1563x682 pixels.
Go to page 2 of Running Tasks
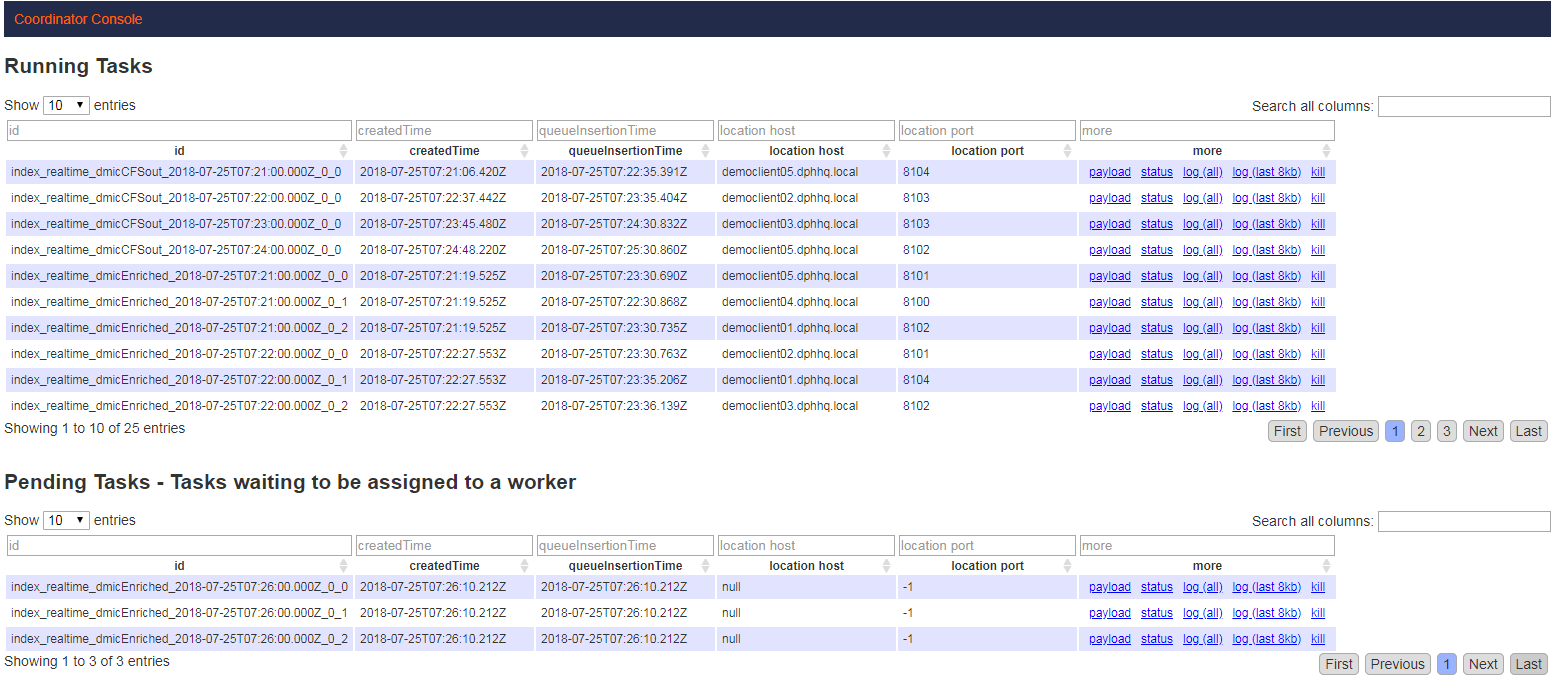tap(1420, 431)
